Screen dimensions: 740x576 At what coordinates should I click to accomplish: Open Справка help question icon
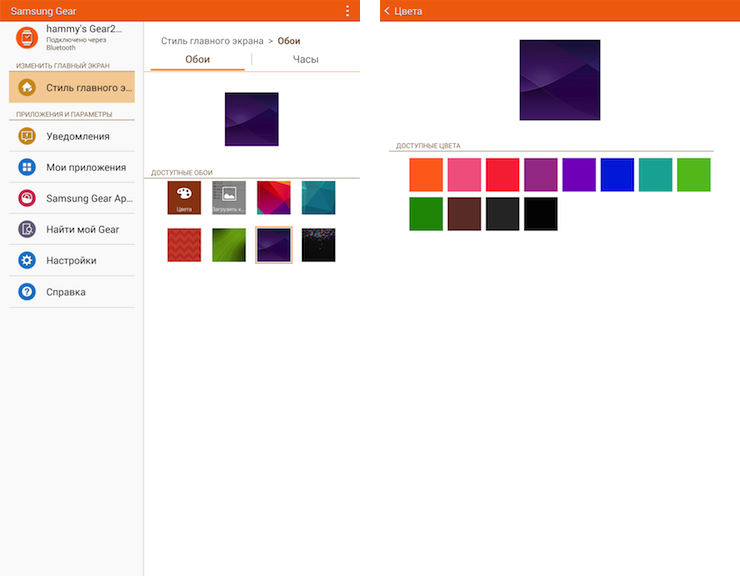click(27, 292)
